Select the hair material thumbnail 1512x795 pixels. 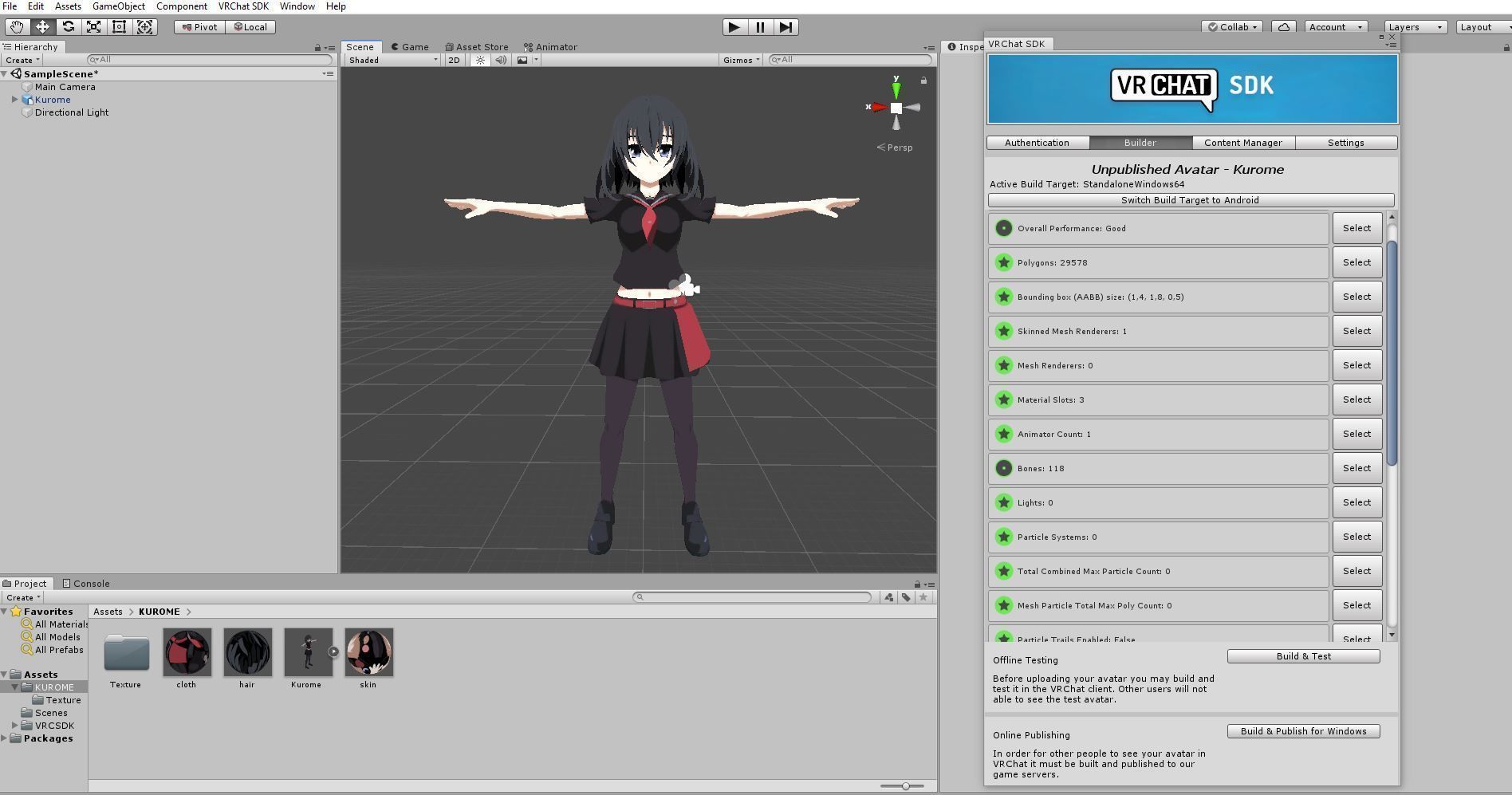click(247, 652)
